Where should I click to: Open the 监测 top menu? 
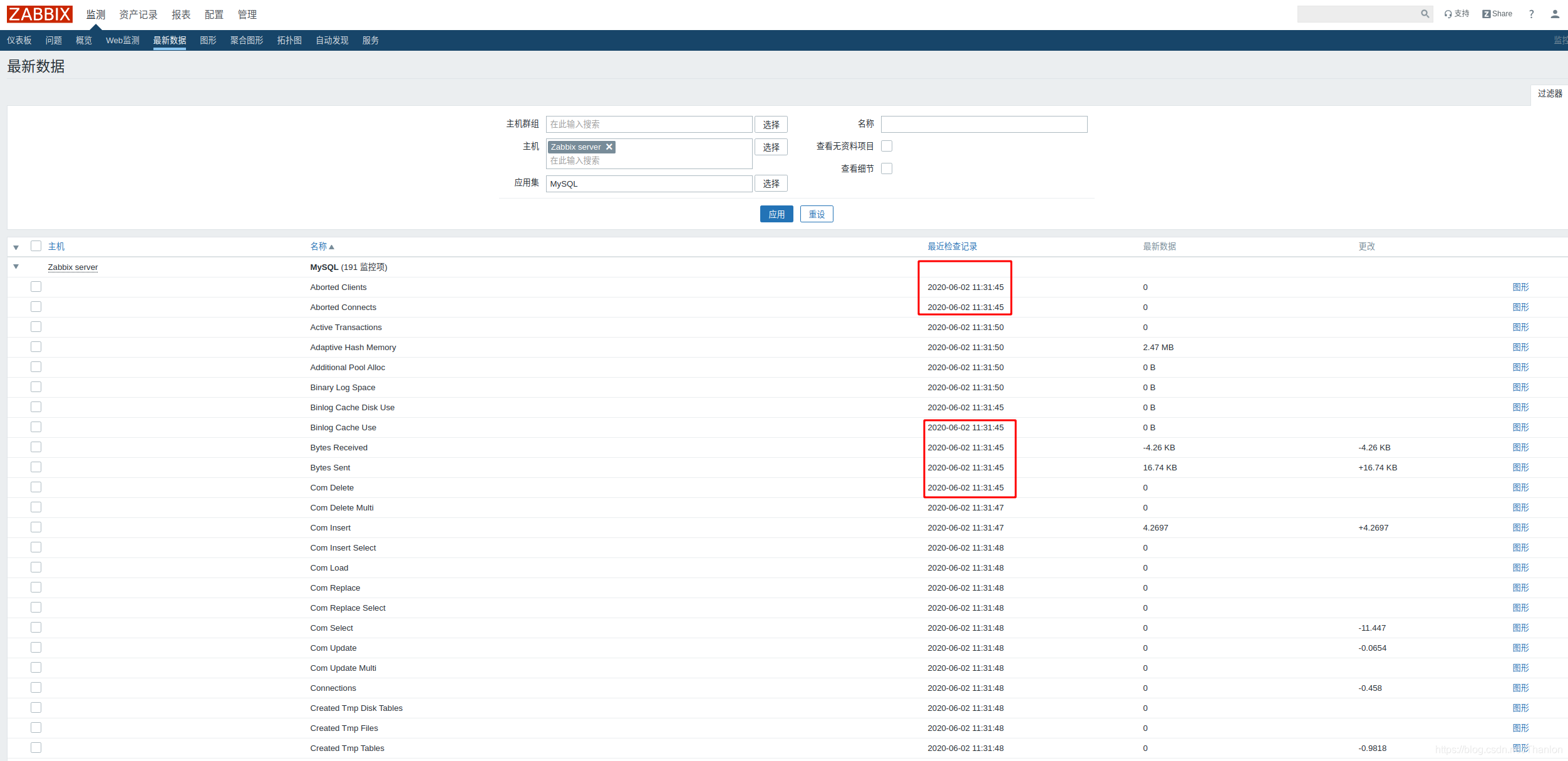[96, 14]
